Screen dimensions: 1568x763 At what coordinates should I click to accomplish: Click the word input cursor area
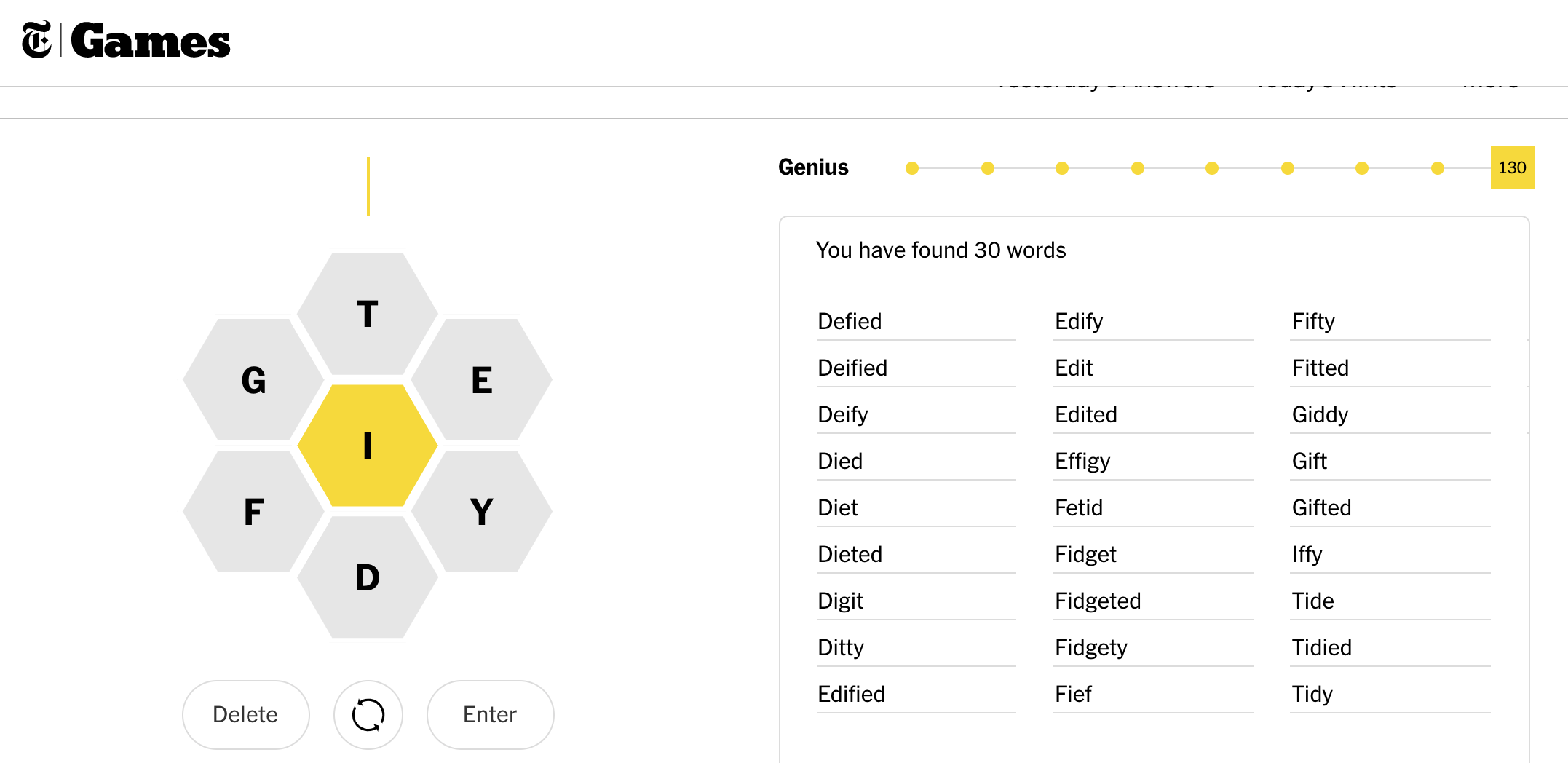[368, 186]
